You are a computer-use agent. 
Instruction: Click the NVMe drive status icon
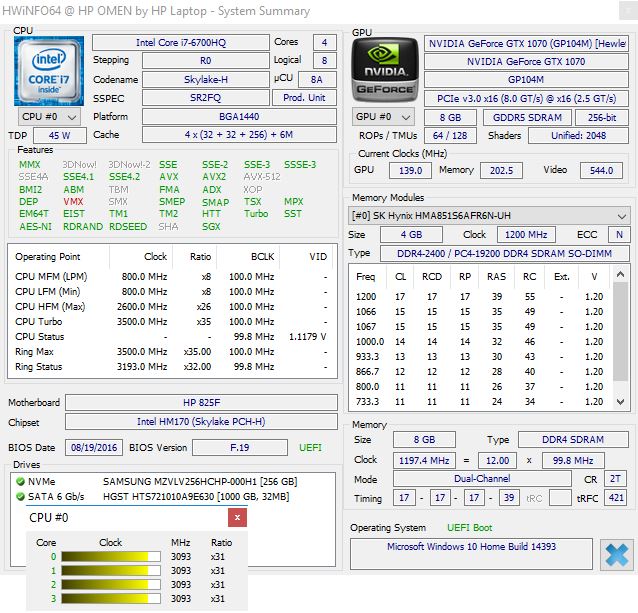(x=20, y=482)
